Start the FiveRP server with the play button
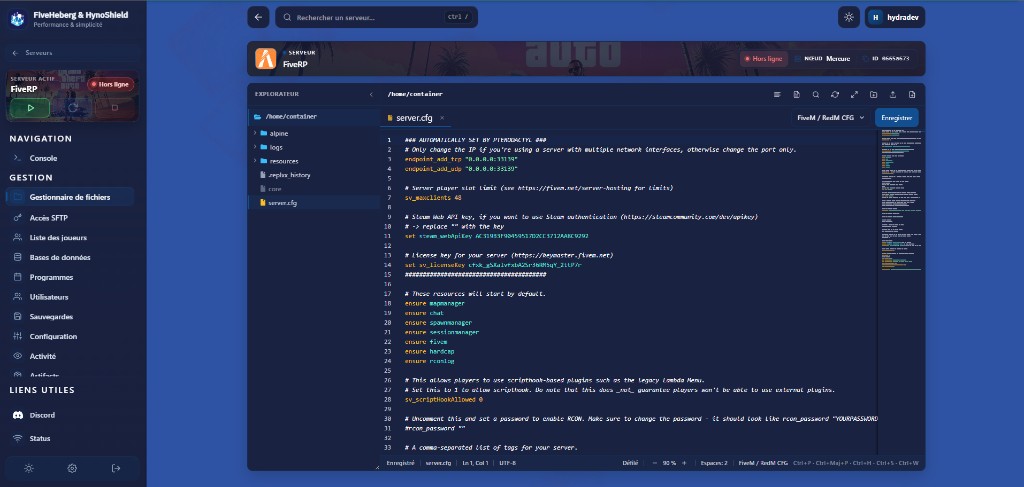1024x487 pixels. [x=30, y=108]
